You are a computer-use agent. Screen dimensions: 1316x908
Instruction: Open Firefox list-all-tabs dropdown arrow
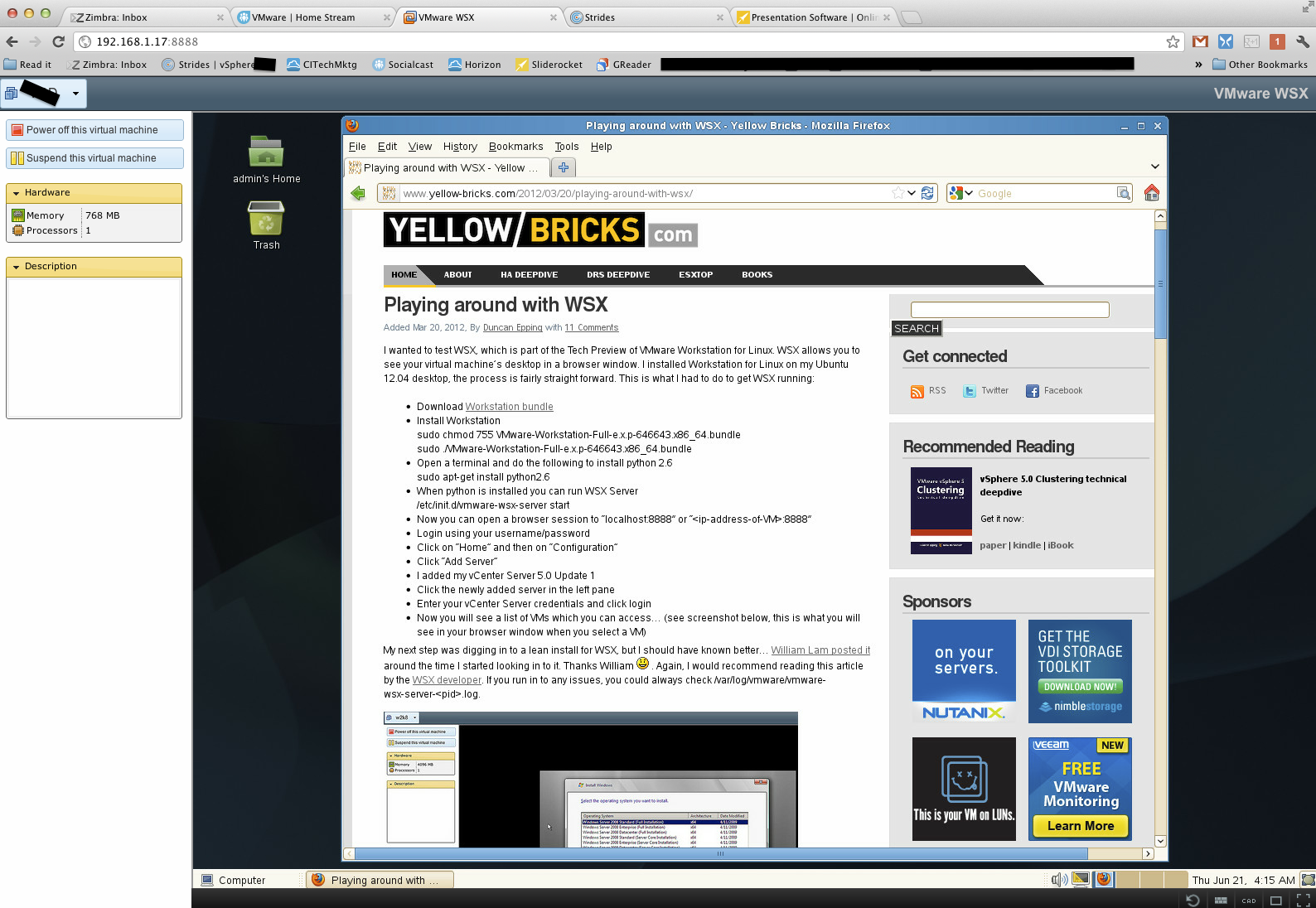[x=1154, y=167]
